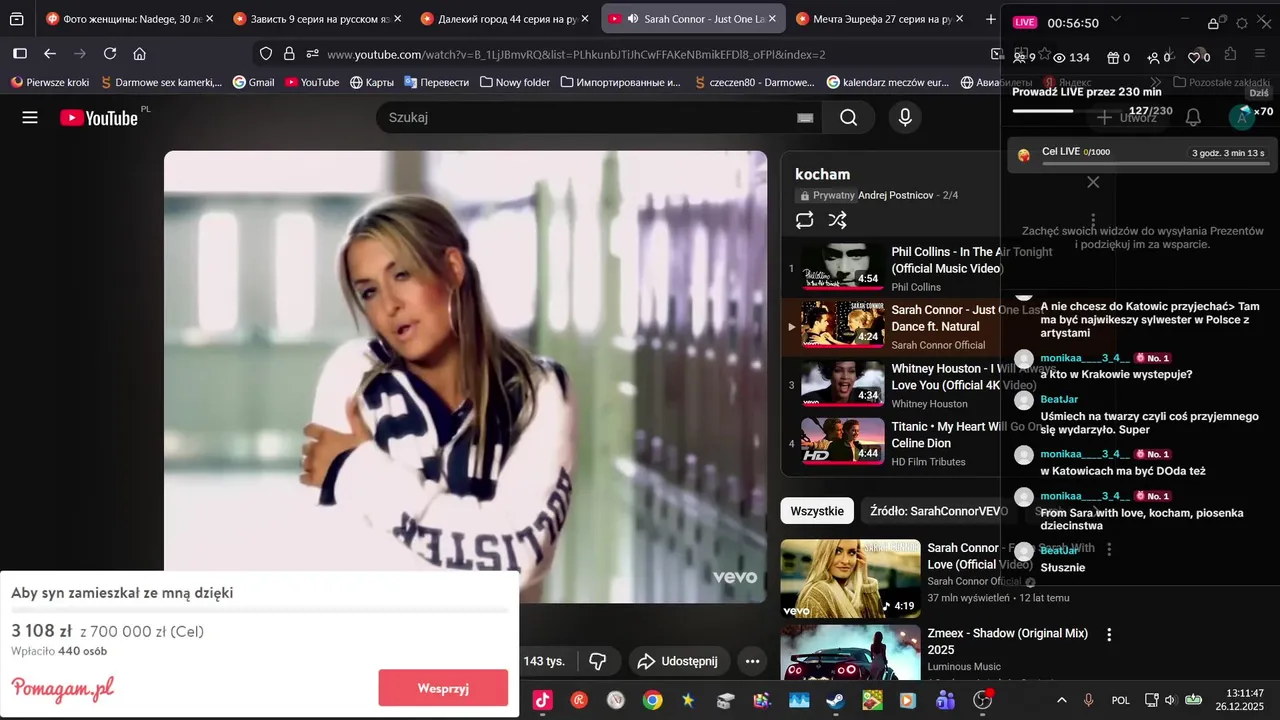Click the Udostępnij share button
Viewport: 1280px width, 720px height.
tap(679, 661)
